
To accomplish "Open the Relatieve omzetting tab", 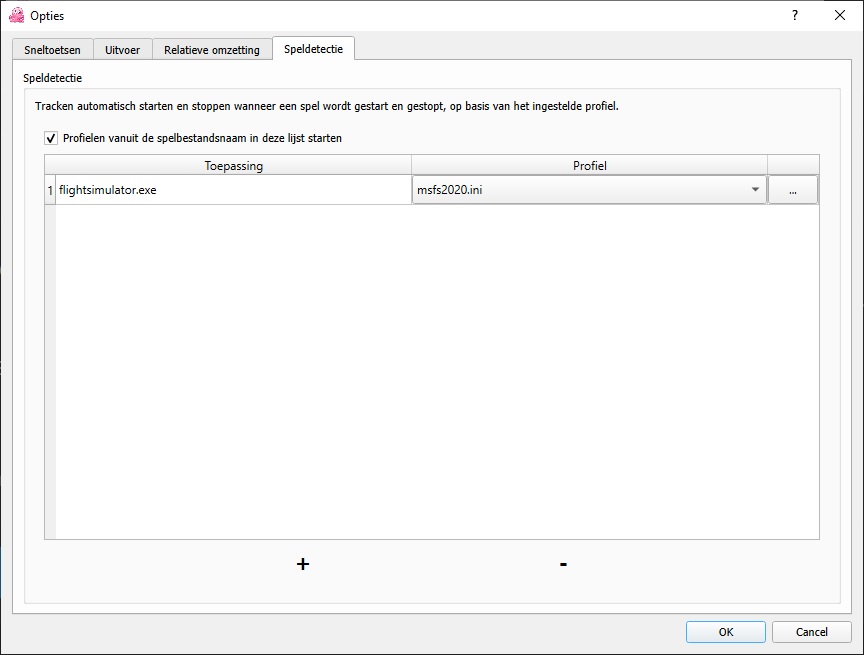I will click(212, 50).
